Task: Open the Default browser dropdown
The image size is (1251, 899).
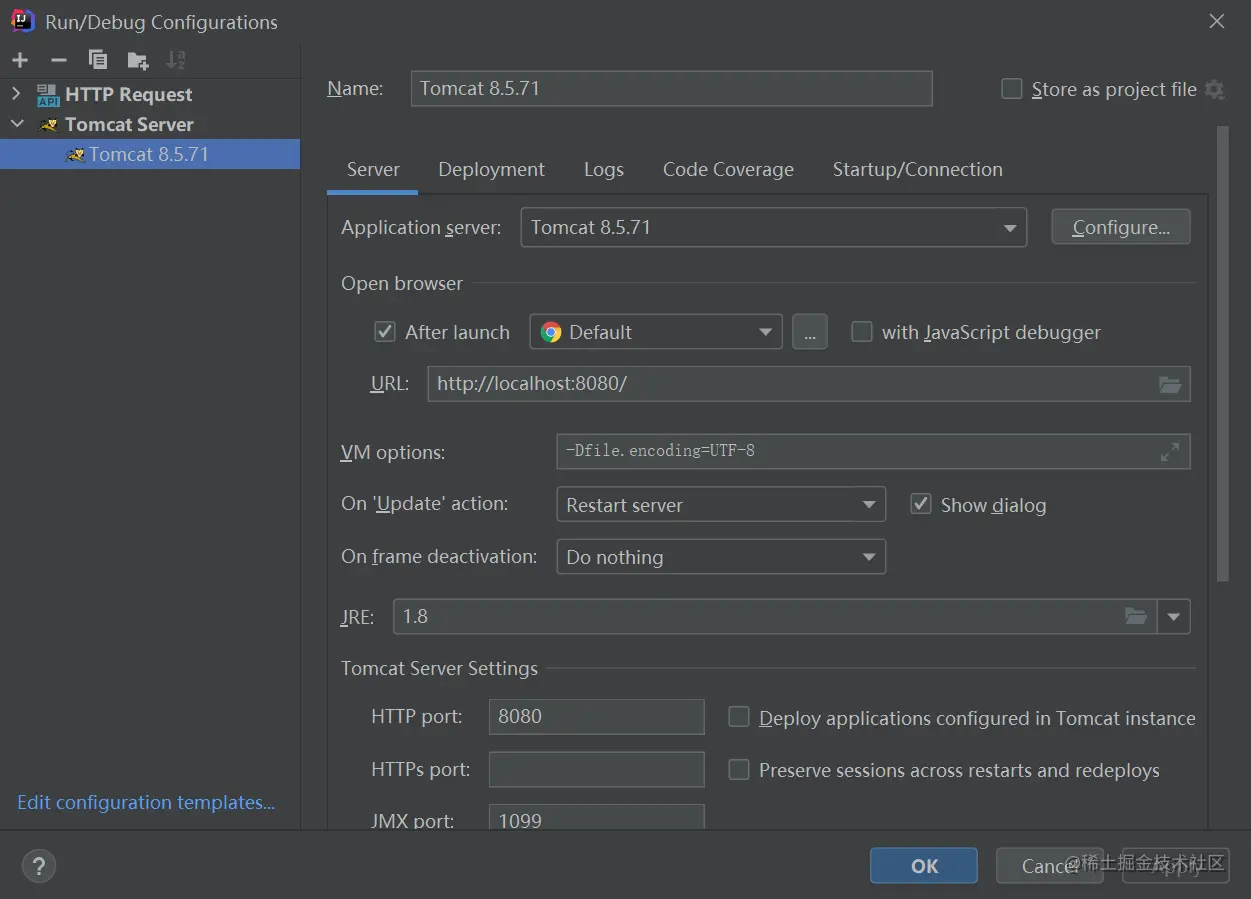Action: 656,332
